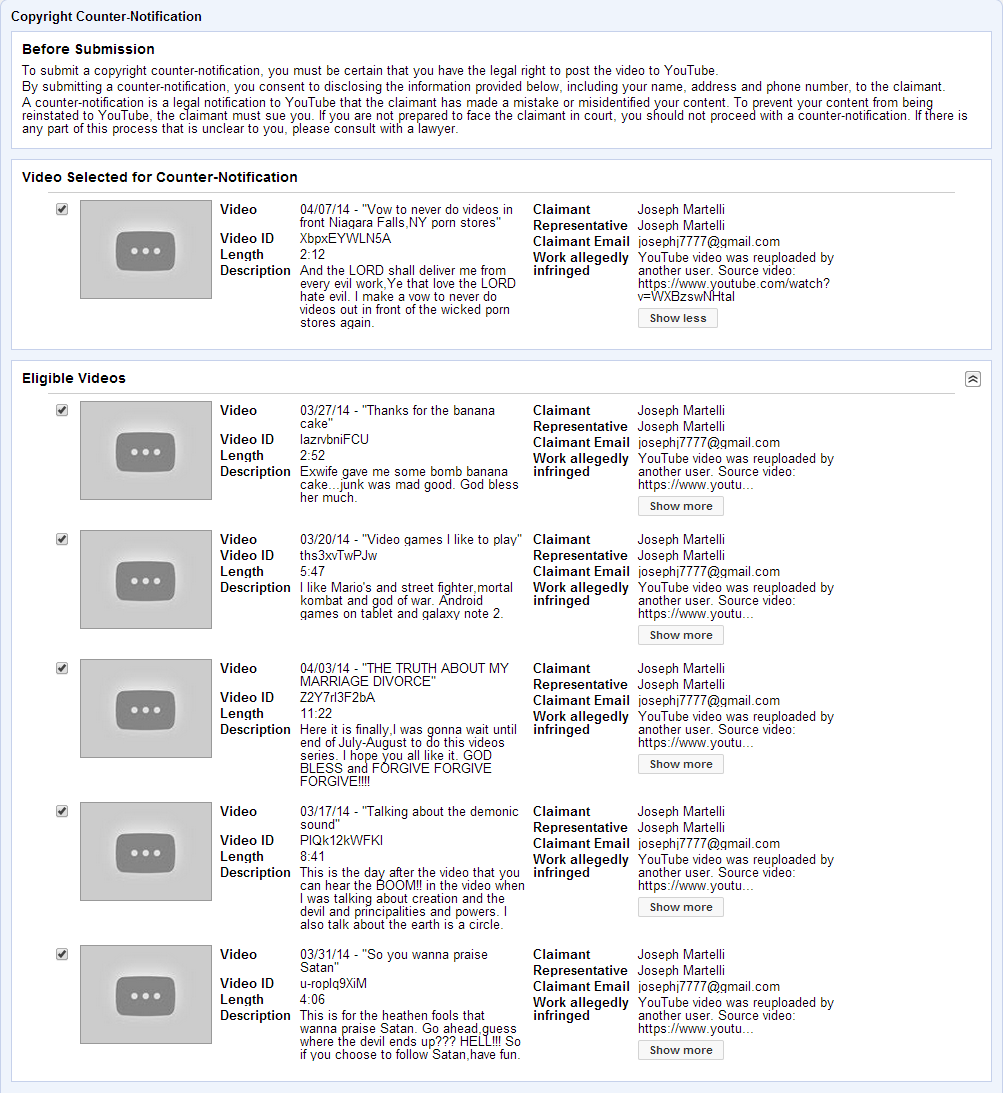Click the source video URL ending WXBzswNHtaI

[733, 290]
